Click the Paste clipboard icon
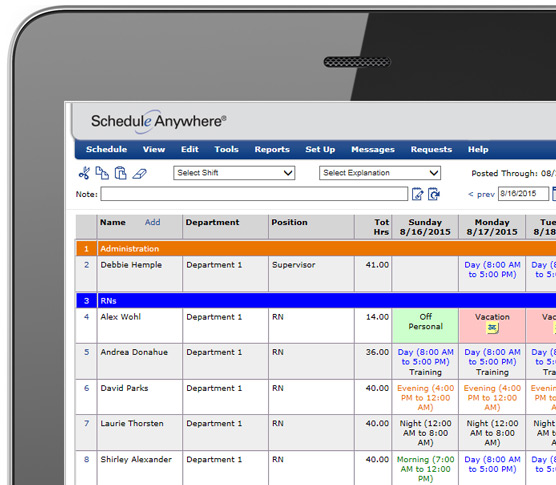Viewport: 556px width, 485px height. pos(121,173)
